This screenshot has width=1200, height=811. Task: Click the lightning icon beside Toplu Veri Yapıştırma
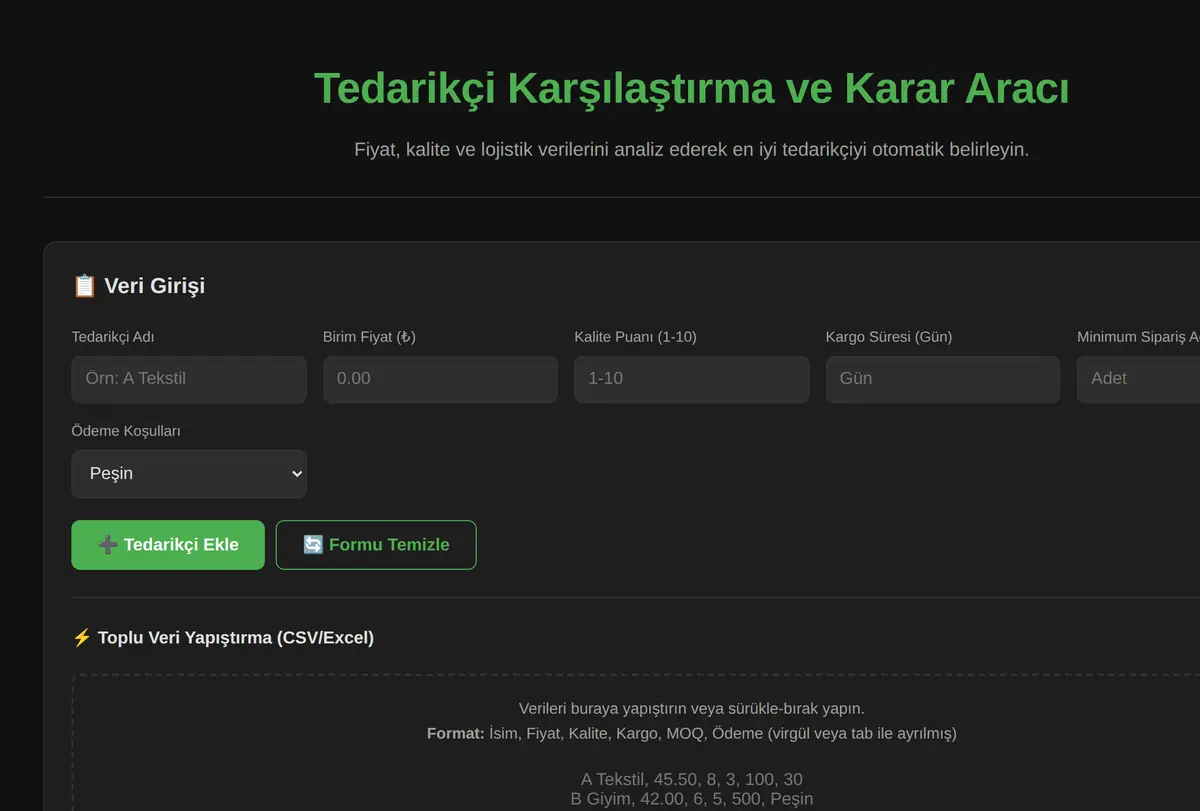click(x=82, y=637)
